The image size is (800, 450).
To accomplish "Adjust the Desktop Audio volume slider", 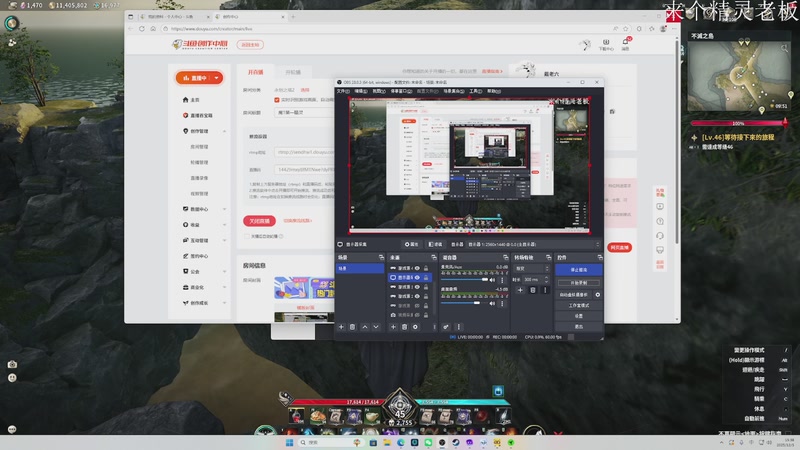I will (464, 303).
